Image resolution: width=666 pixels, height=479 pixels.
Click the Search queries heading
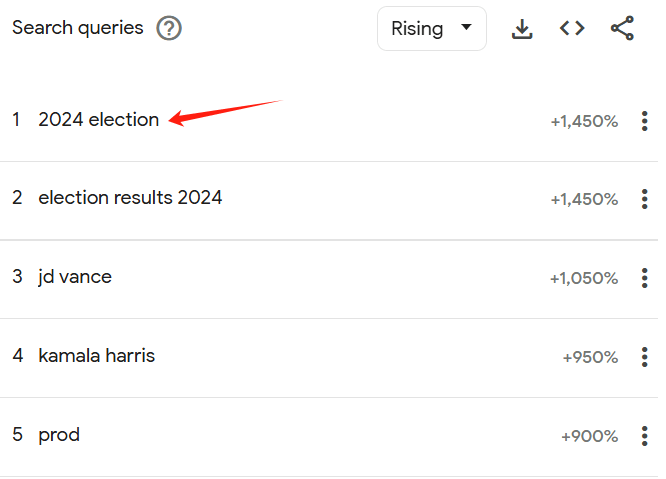tap(78, 28)
